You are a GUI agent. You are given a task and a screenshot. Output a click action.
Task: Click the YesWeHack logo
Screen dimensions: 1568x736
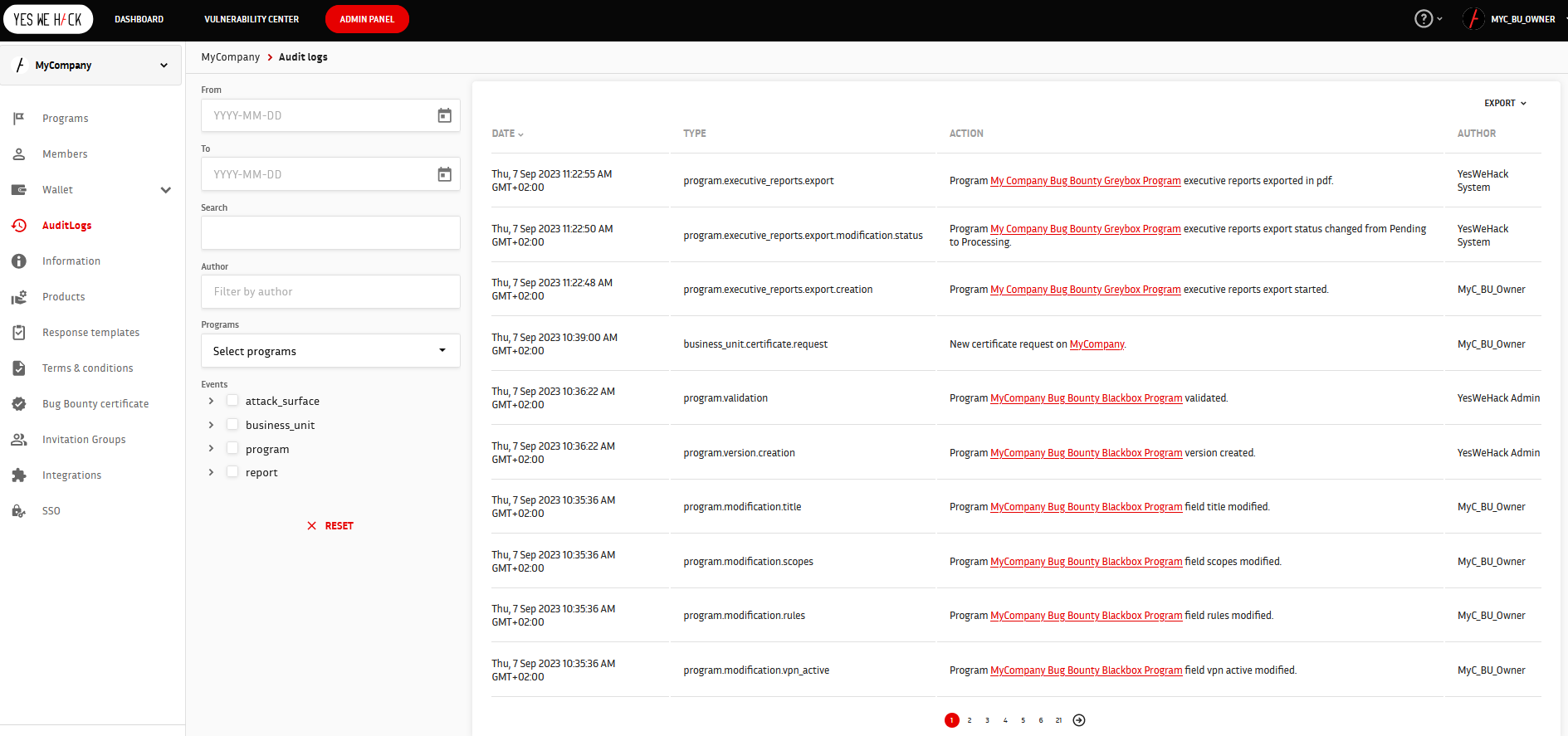tap(48, 19)
